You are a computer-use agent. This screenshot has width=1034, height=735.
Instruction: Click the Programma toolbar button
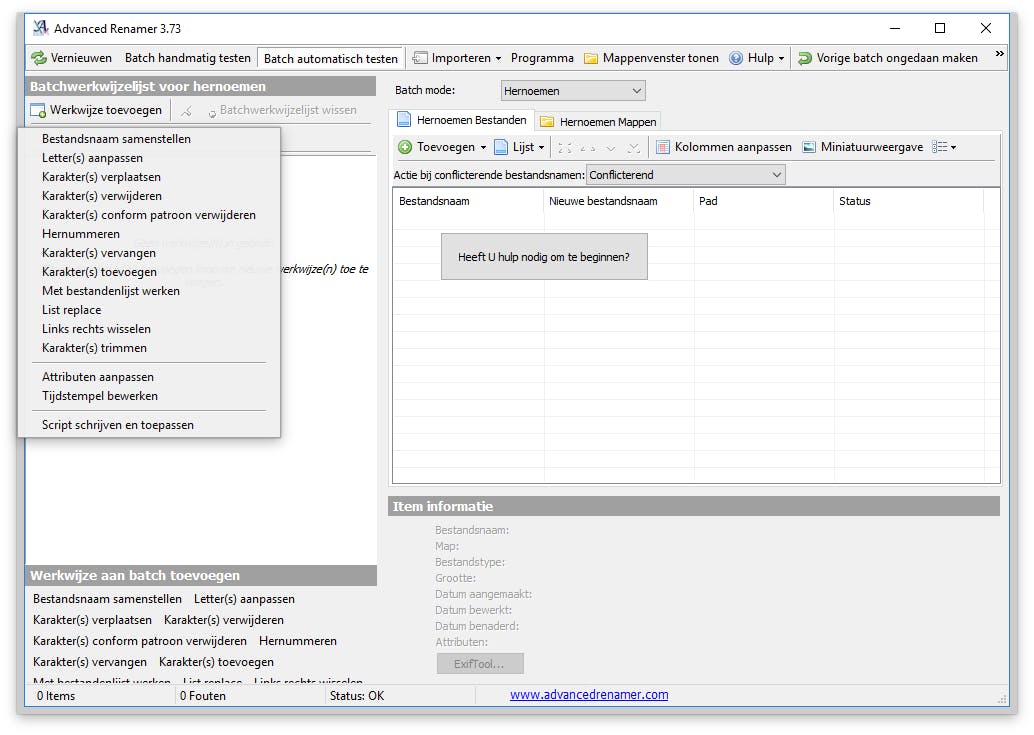tap(542, 58)
